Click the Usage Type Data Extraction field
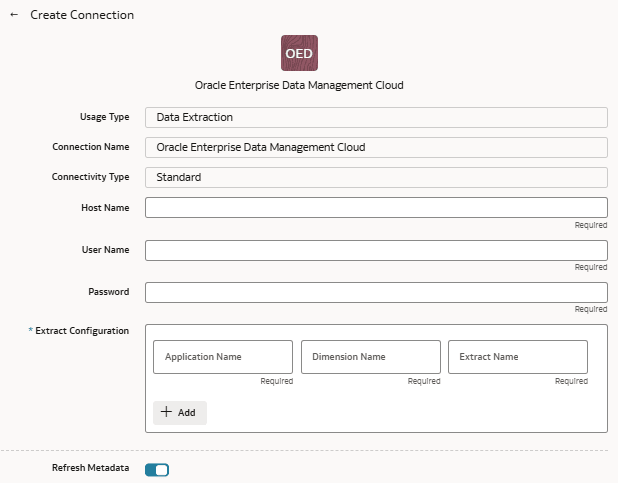The height and width of the screenshot is (483, 618). point(376,117)
